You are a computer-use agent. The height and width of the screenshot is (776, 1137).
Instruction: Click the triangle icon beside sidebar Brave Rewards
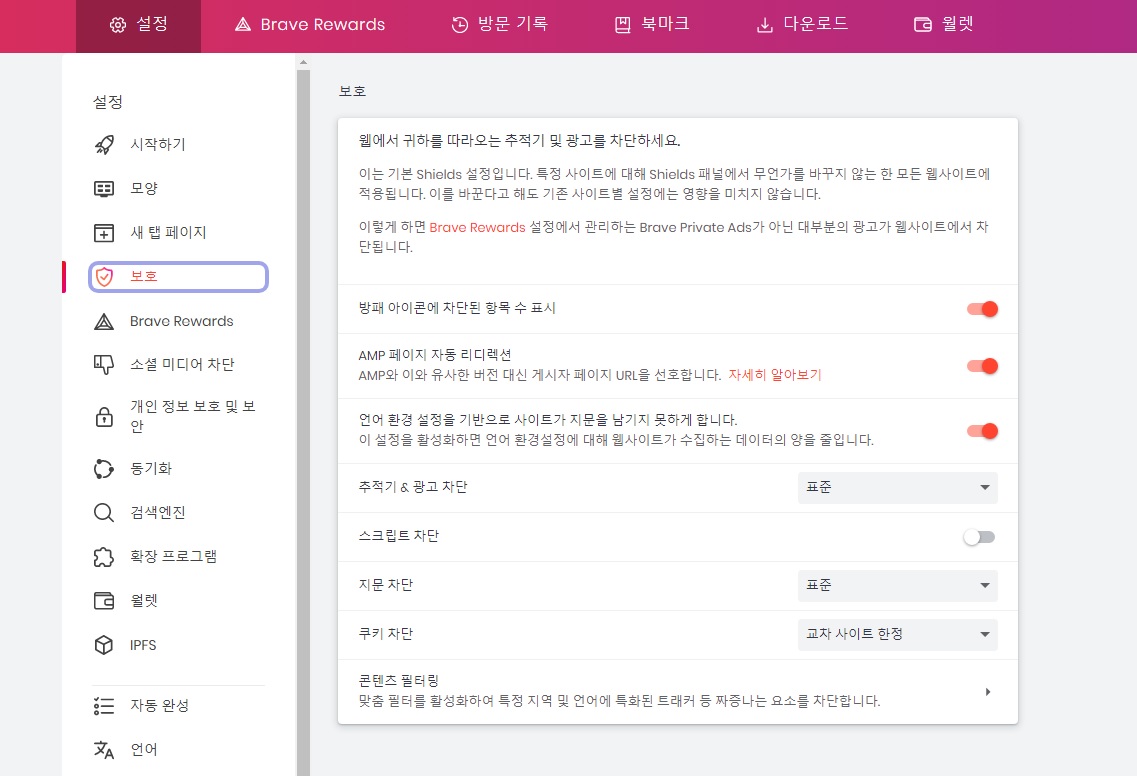coord(104,321)
